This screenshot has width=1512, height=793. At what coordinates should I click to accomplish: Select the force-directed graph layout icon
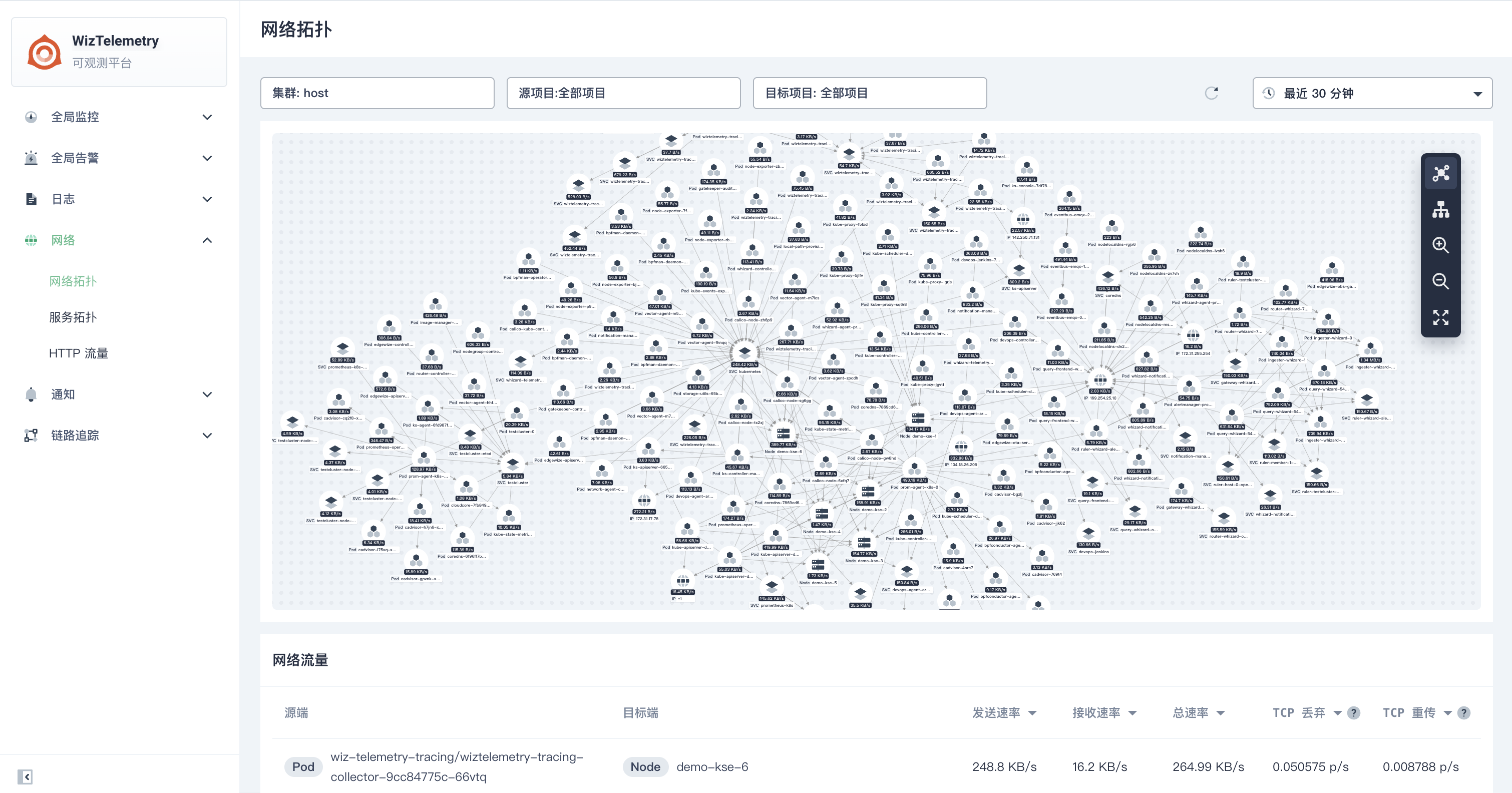tap(1440, 174)
